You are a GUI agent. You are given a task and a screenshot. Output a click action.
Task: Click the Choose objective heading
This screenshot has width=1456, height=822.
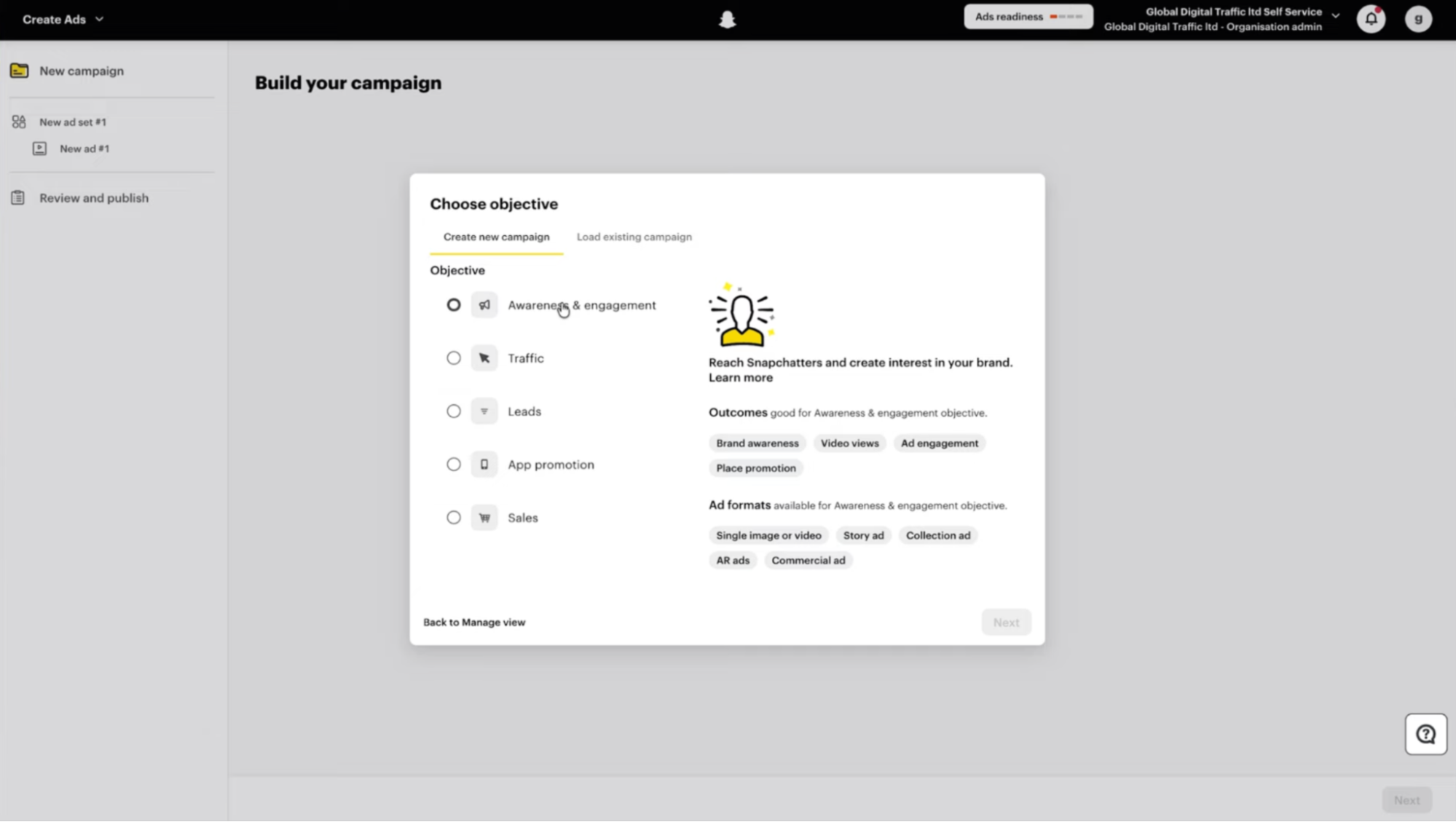[x=494, y=205]
